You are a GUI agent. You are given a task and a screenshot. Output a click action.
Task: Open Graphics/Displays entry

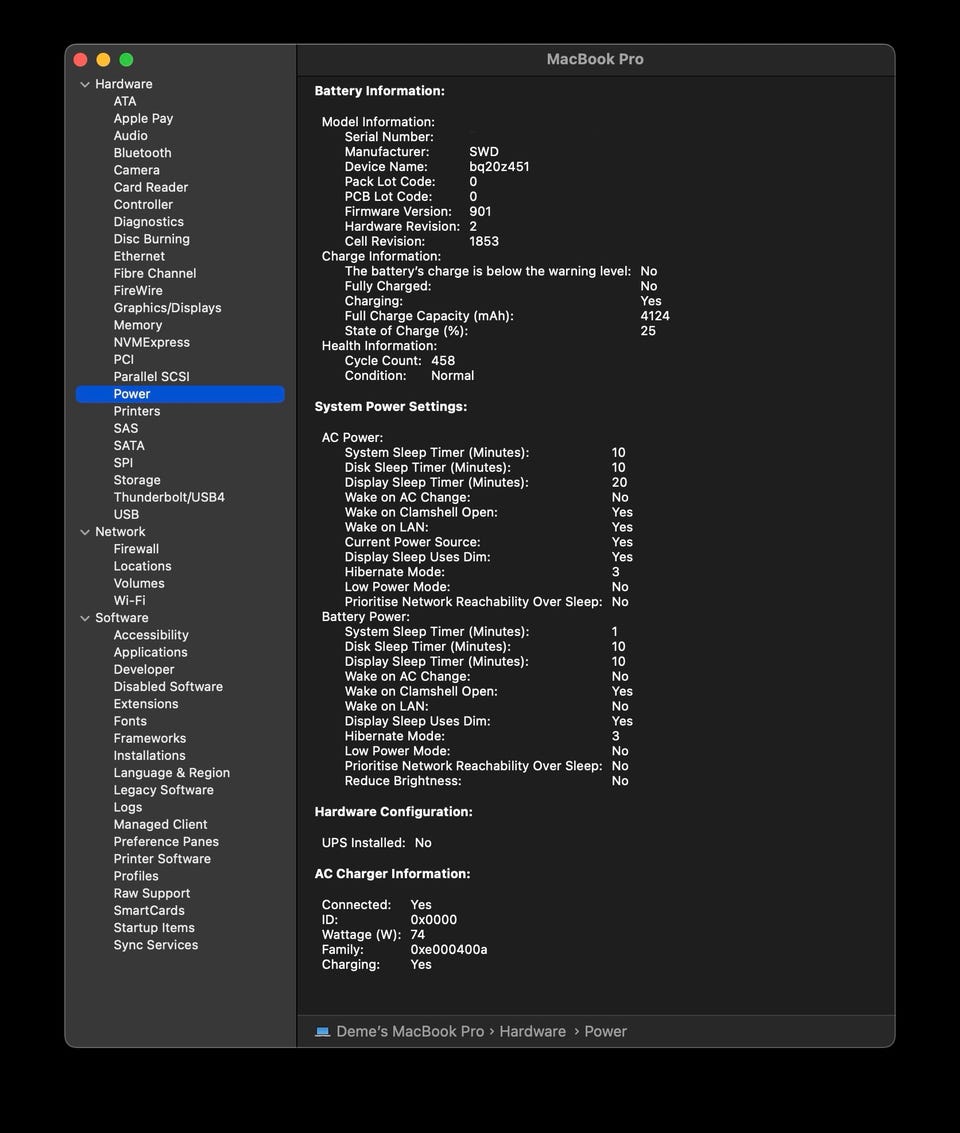[x=168, y=308]
